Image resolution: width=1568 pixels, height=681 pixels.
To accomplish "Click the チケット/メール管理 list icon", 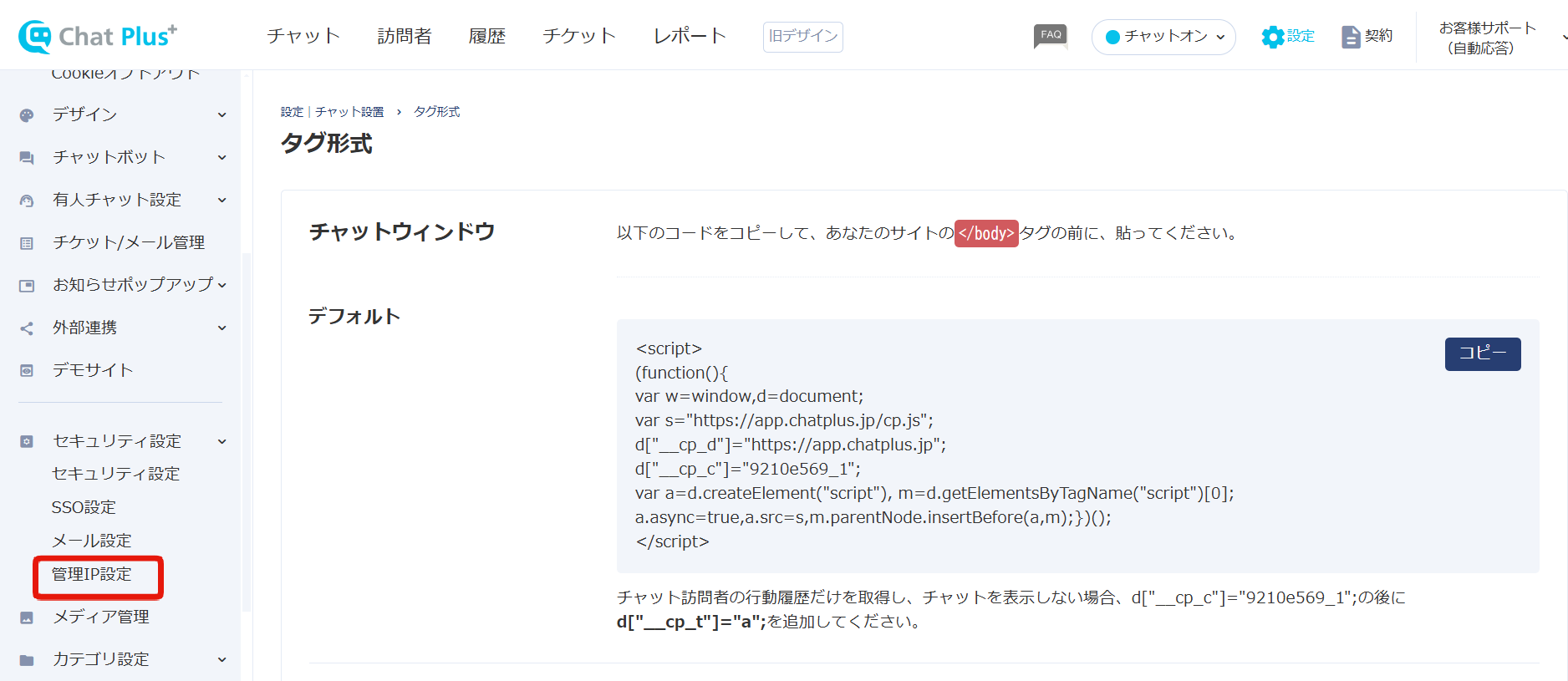I will click(27, 243).
